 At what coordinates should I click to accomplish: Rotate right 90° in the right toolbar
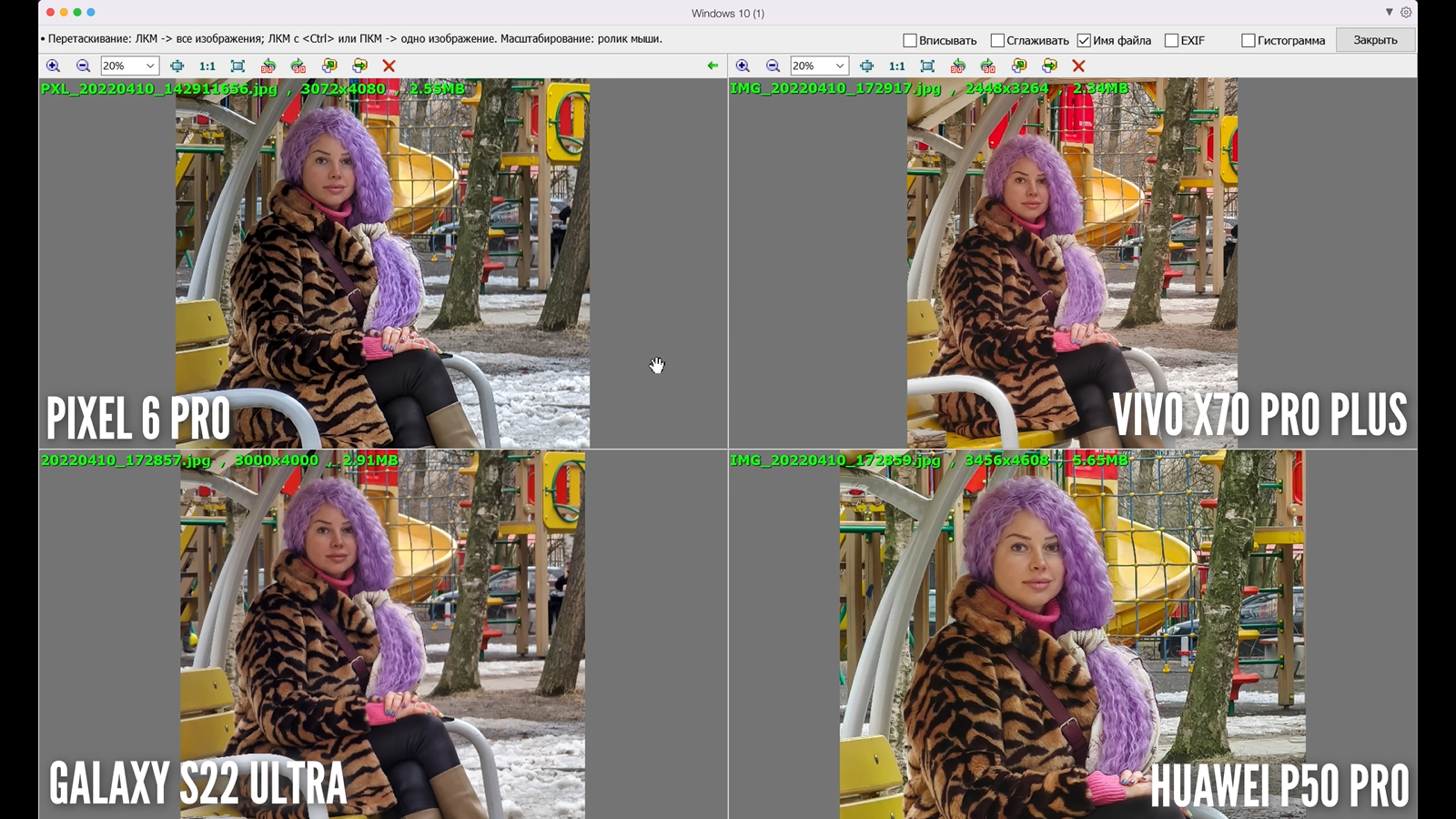click(x=988, y=66)
